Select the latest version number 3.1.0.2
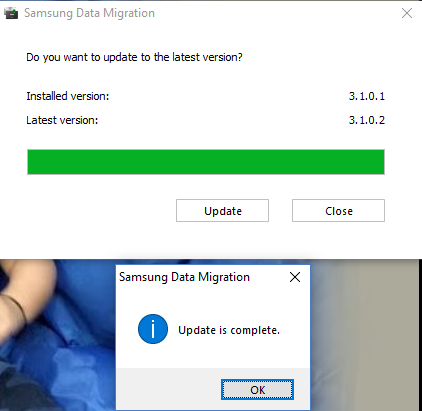 coord(367,120)
